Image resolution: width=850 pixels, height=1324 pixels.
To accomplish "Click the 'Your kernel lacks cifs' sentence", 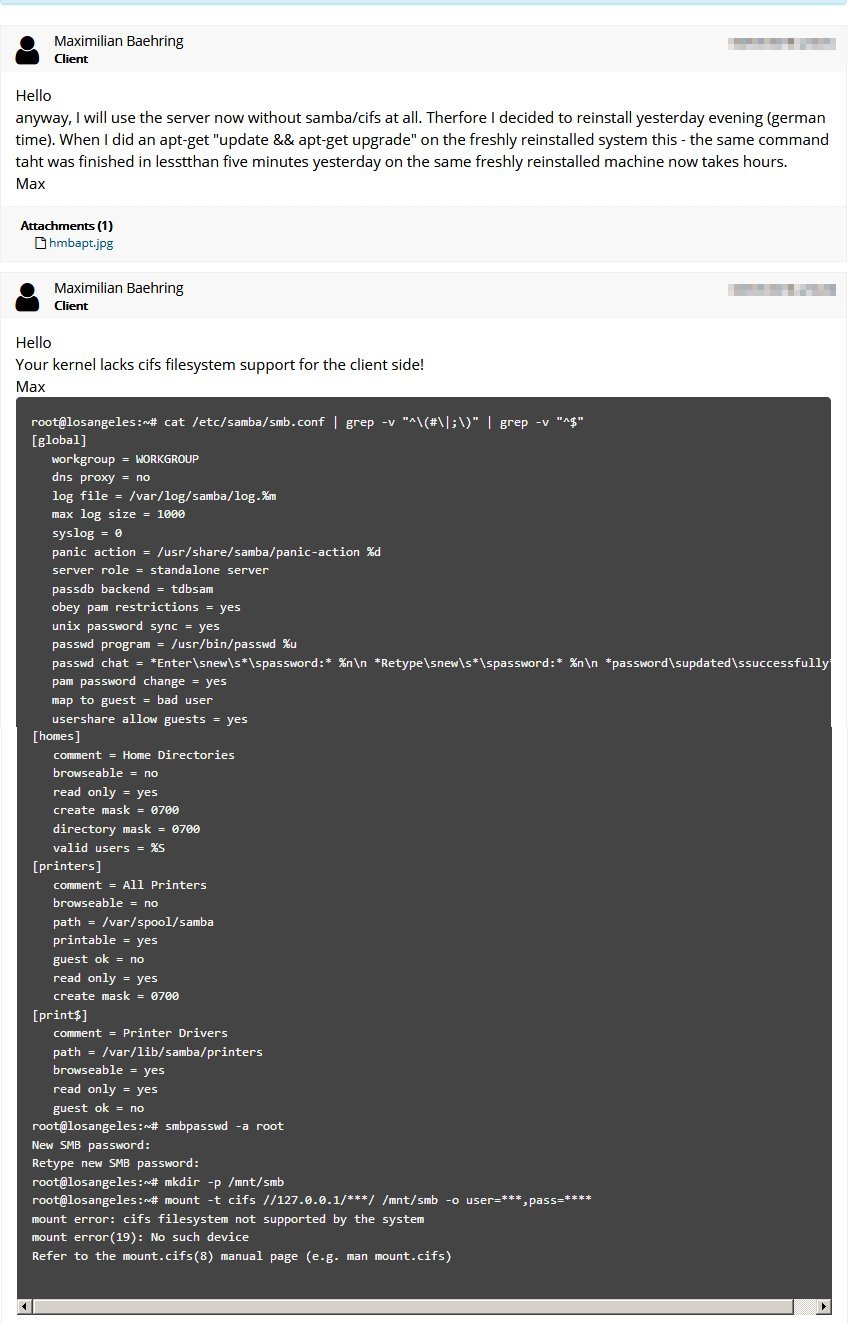I will click(x=220, y=365).
